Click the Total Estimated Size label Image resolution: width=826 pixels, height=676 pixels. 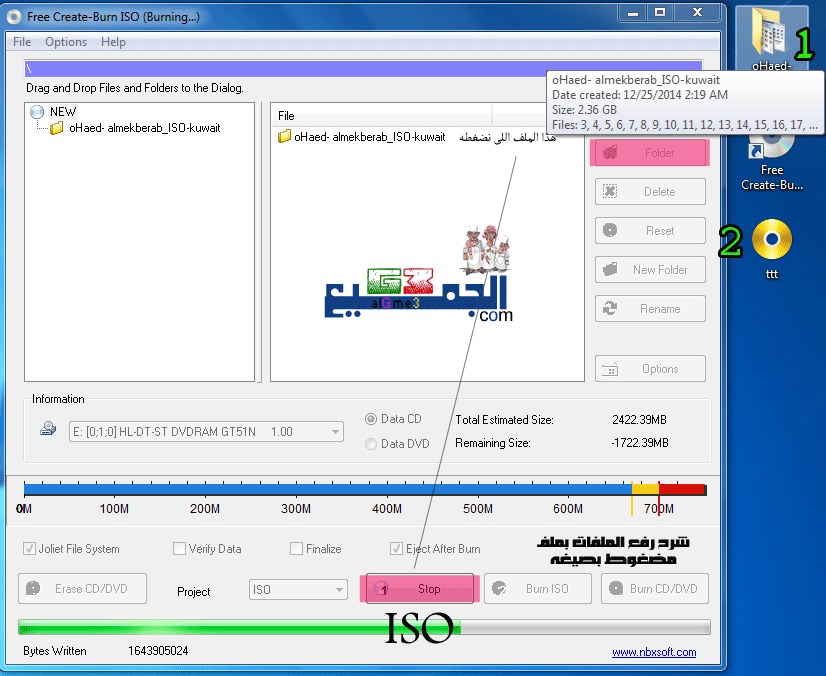click(504, 420)
